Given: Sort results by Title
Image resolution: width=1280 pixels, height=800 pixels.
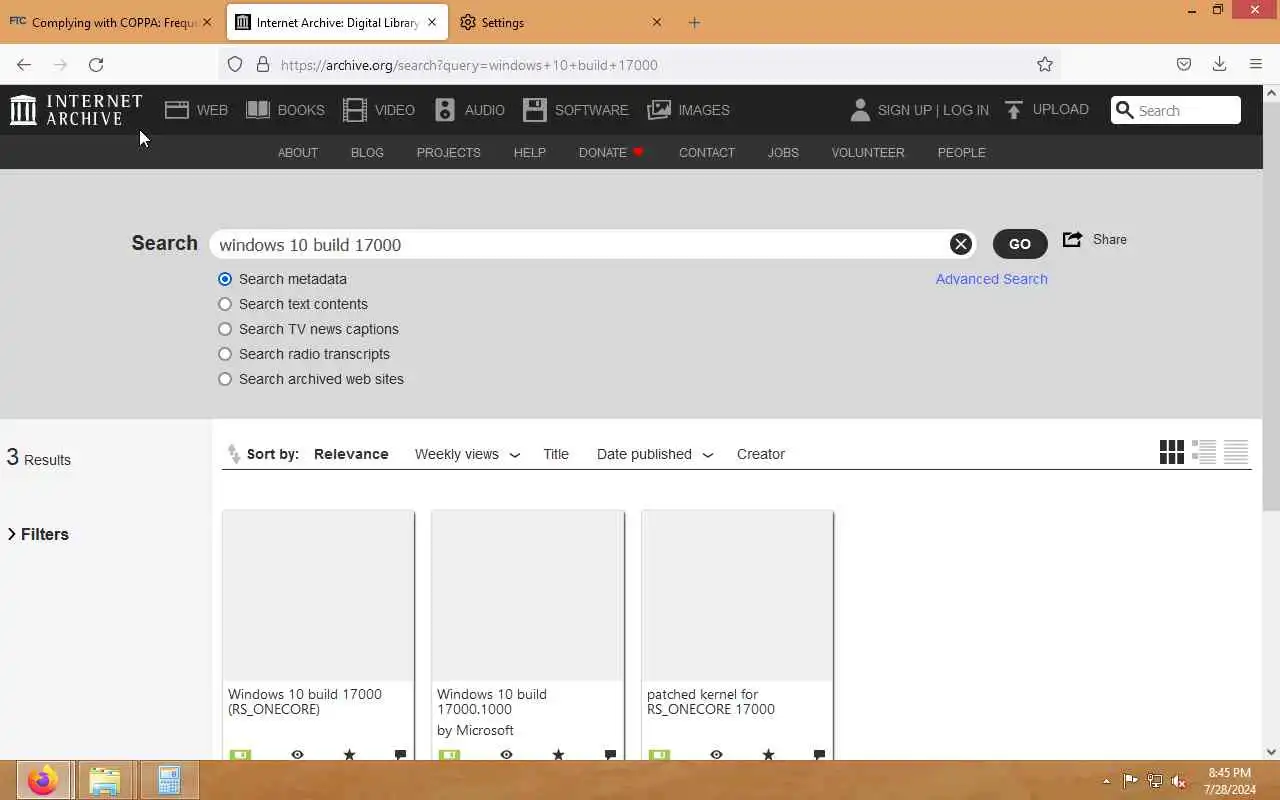Looking at the screenshot, I should 556,454.
